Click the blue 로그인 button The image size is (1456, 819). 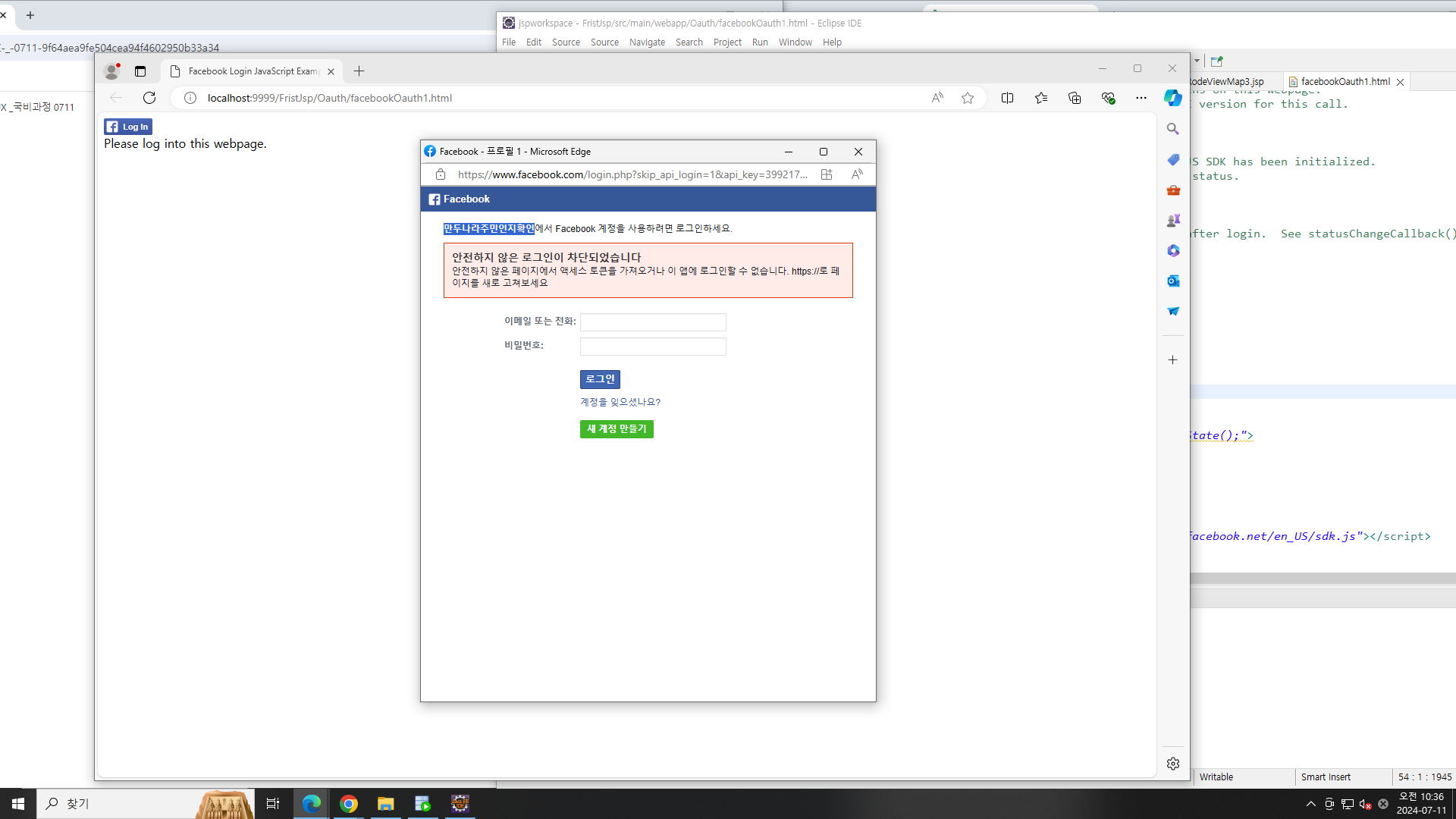point(600,379)
